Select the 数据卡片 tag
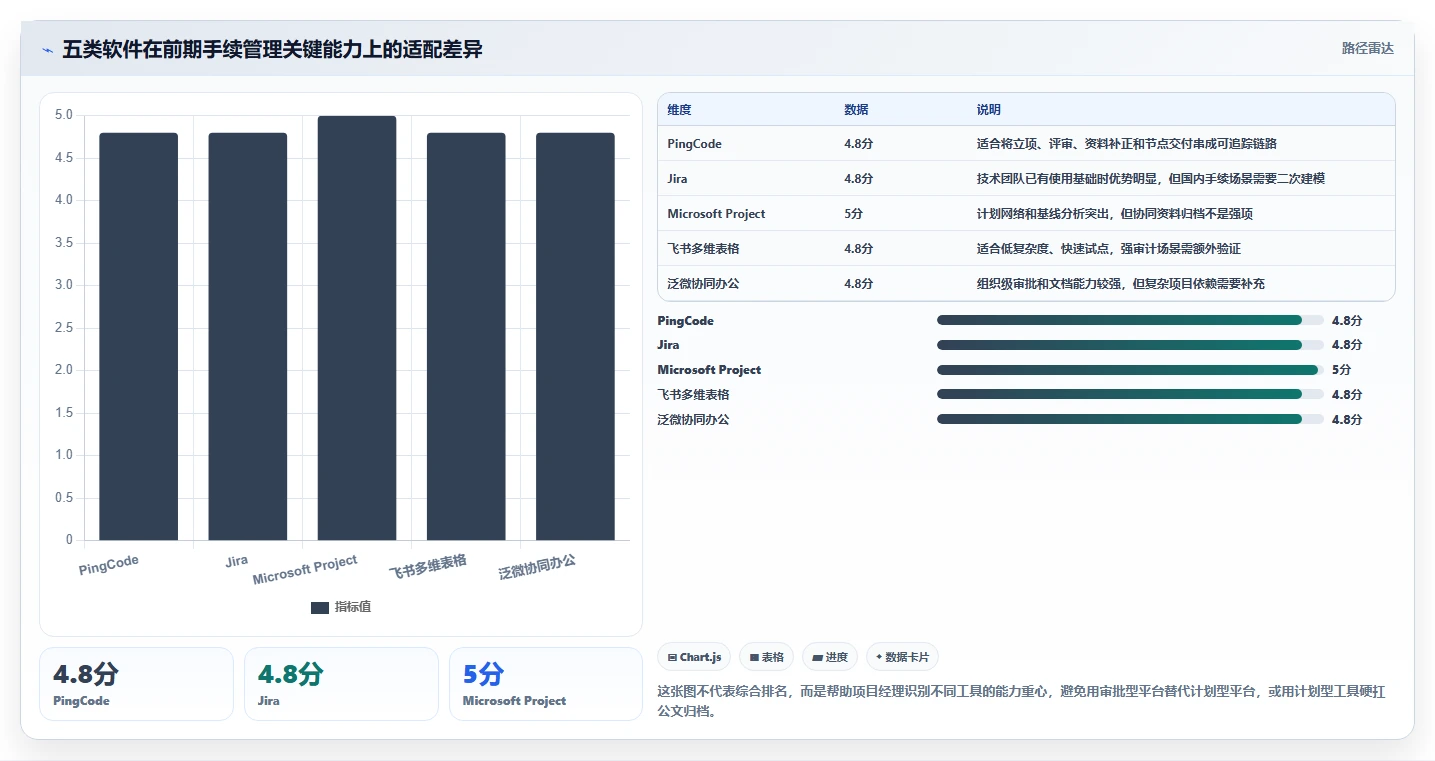Screen dimensions: 1435x761 902,657
